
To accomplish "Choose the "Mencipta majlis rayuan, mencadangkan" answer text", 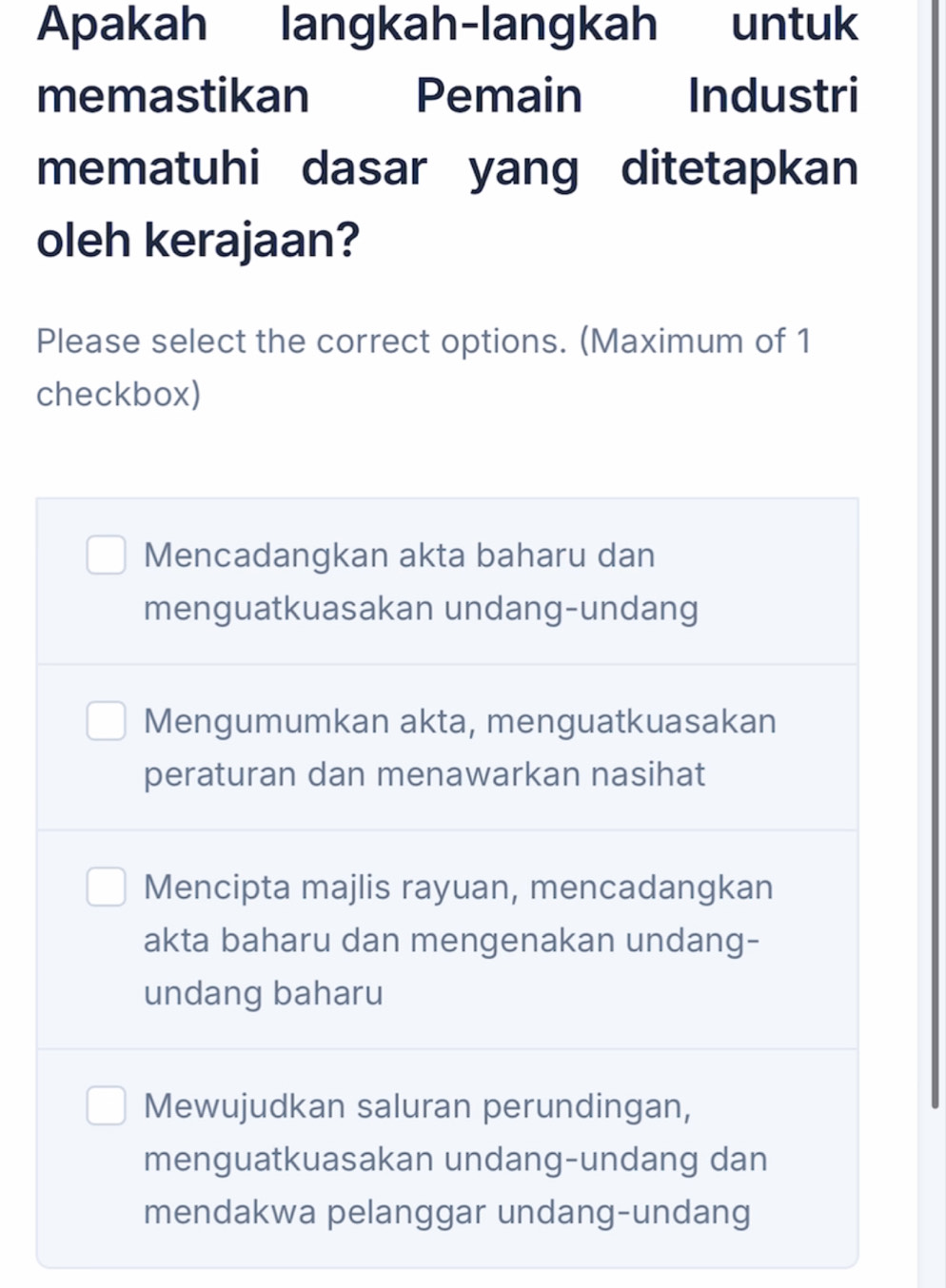I will pyautogui.click(x=458, y=887).
